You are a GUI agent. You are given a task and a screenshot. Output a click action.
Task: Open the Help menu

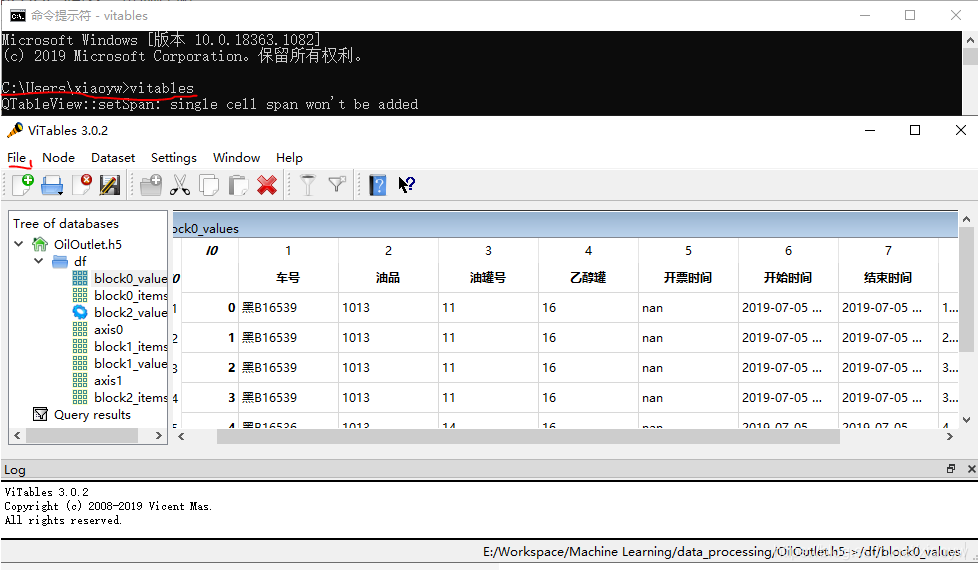click(289, 158)
